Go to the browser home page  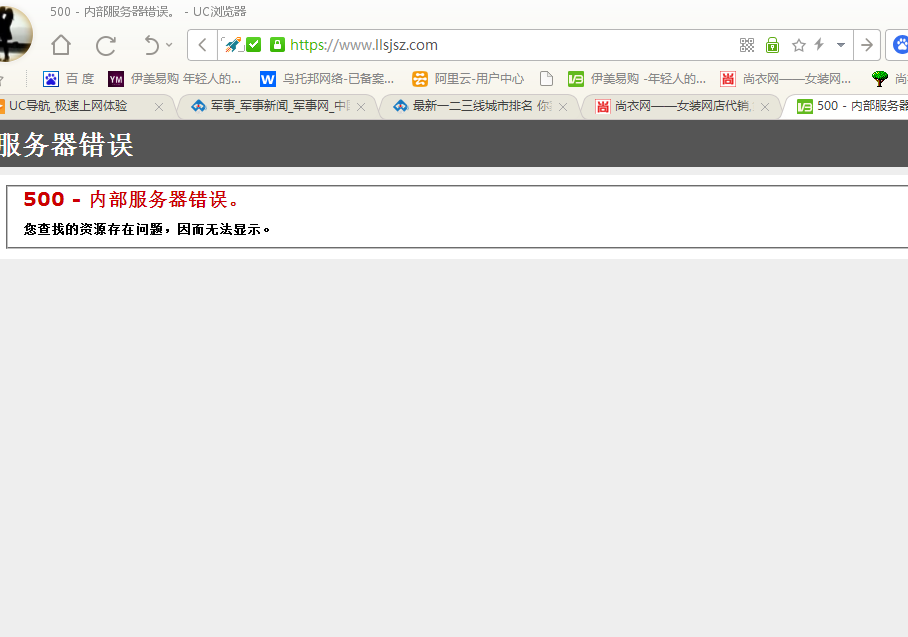pos(61,45)
